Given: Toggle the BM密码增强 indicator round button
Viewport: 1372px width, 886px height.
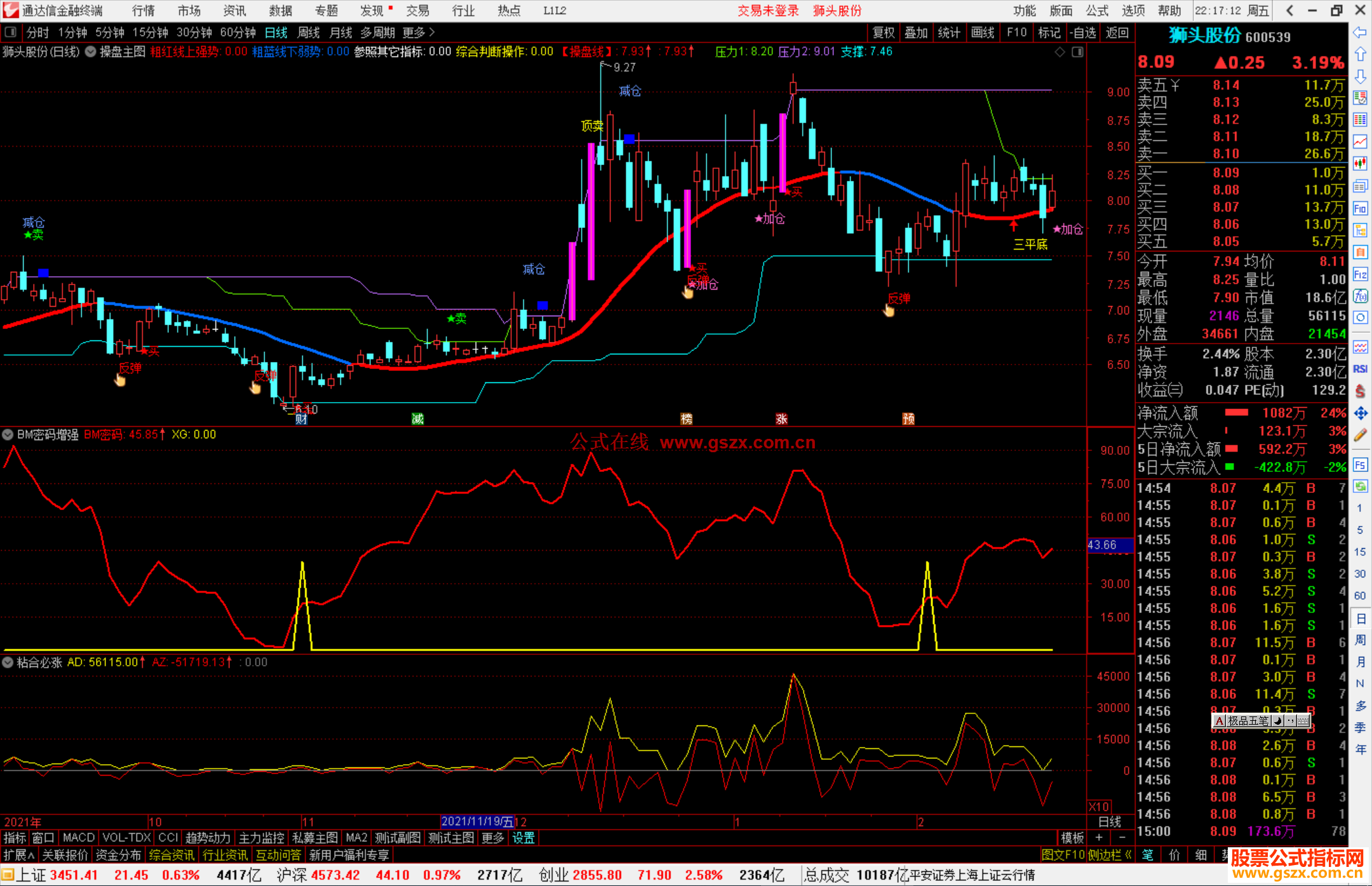Looking at the screenshot, I should (8, 434).
